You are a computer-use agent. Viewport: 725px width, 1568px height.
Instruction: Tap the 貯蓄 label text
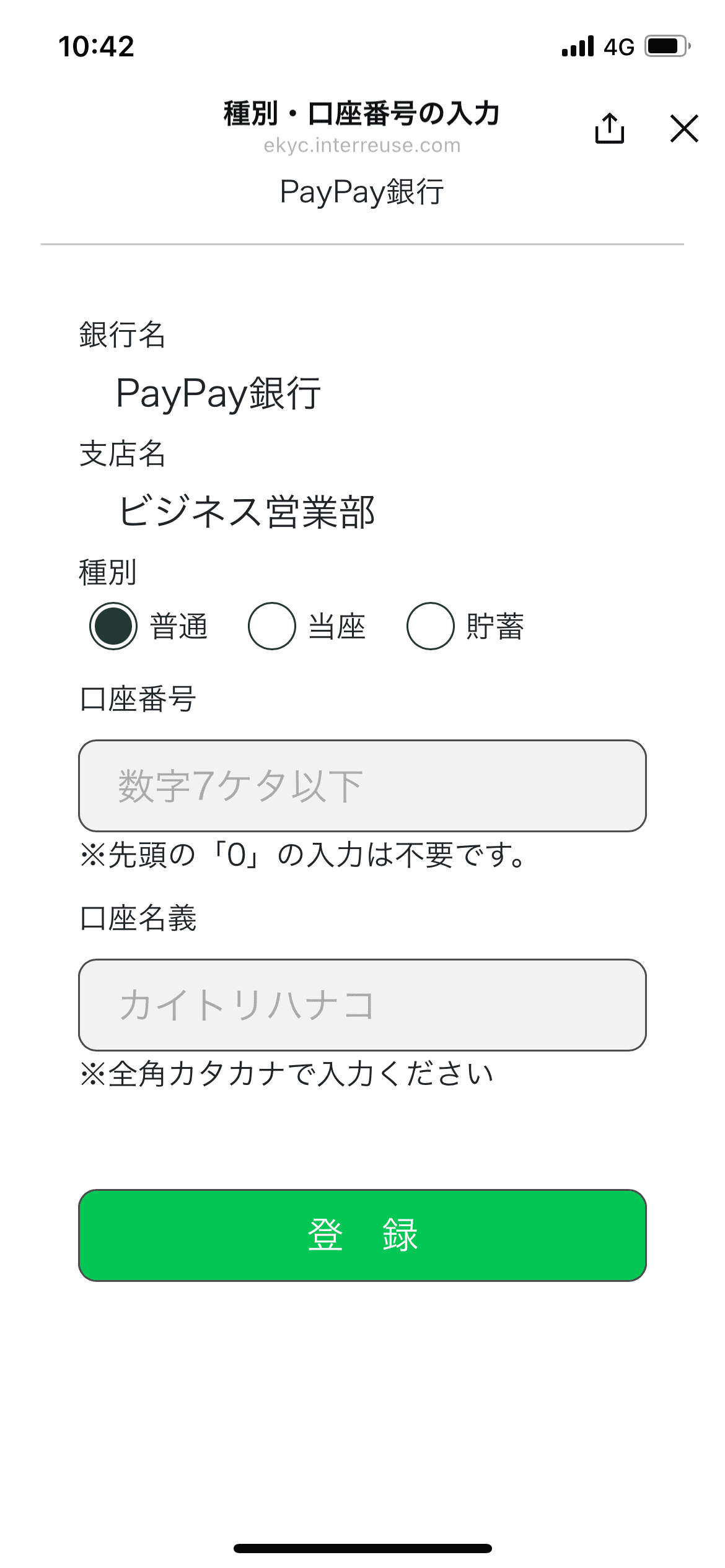(x=496, y=626)
